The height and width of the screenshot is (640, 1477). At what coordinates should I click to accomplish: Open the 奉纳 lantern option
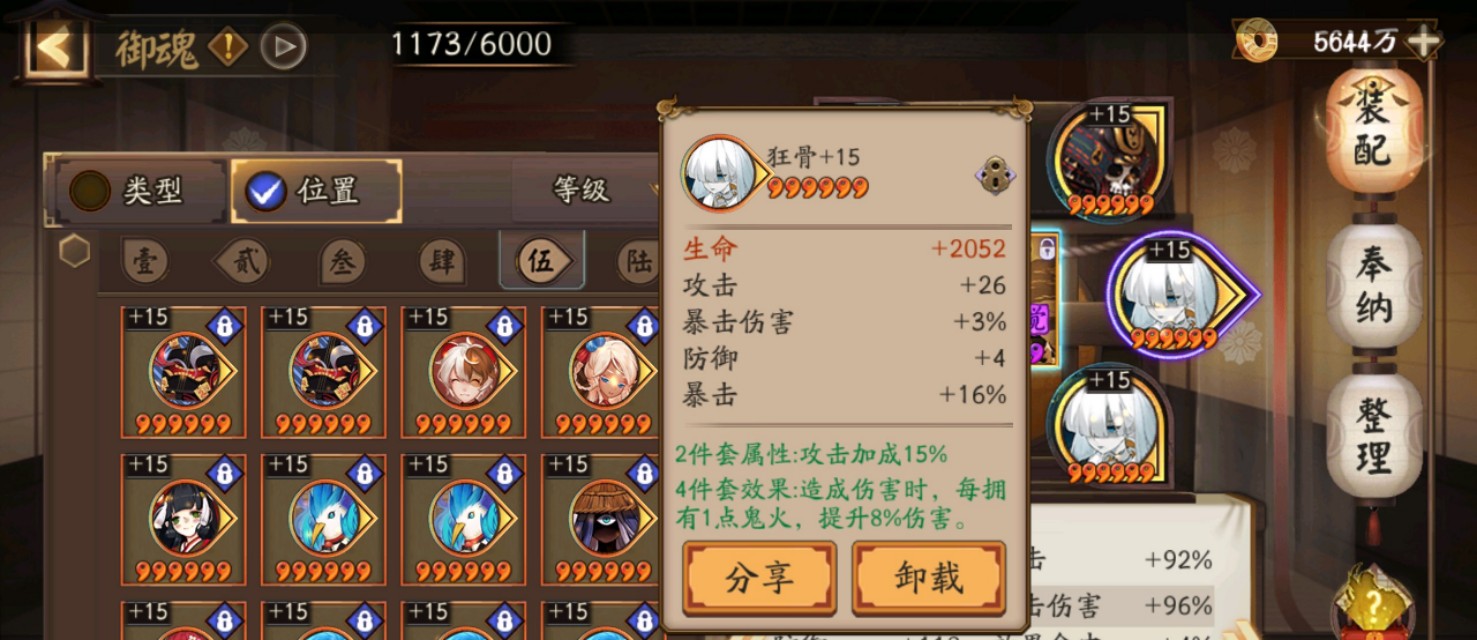pos(1374,285)
